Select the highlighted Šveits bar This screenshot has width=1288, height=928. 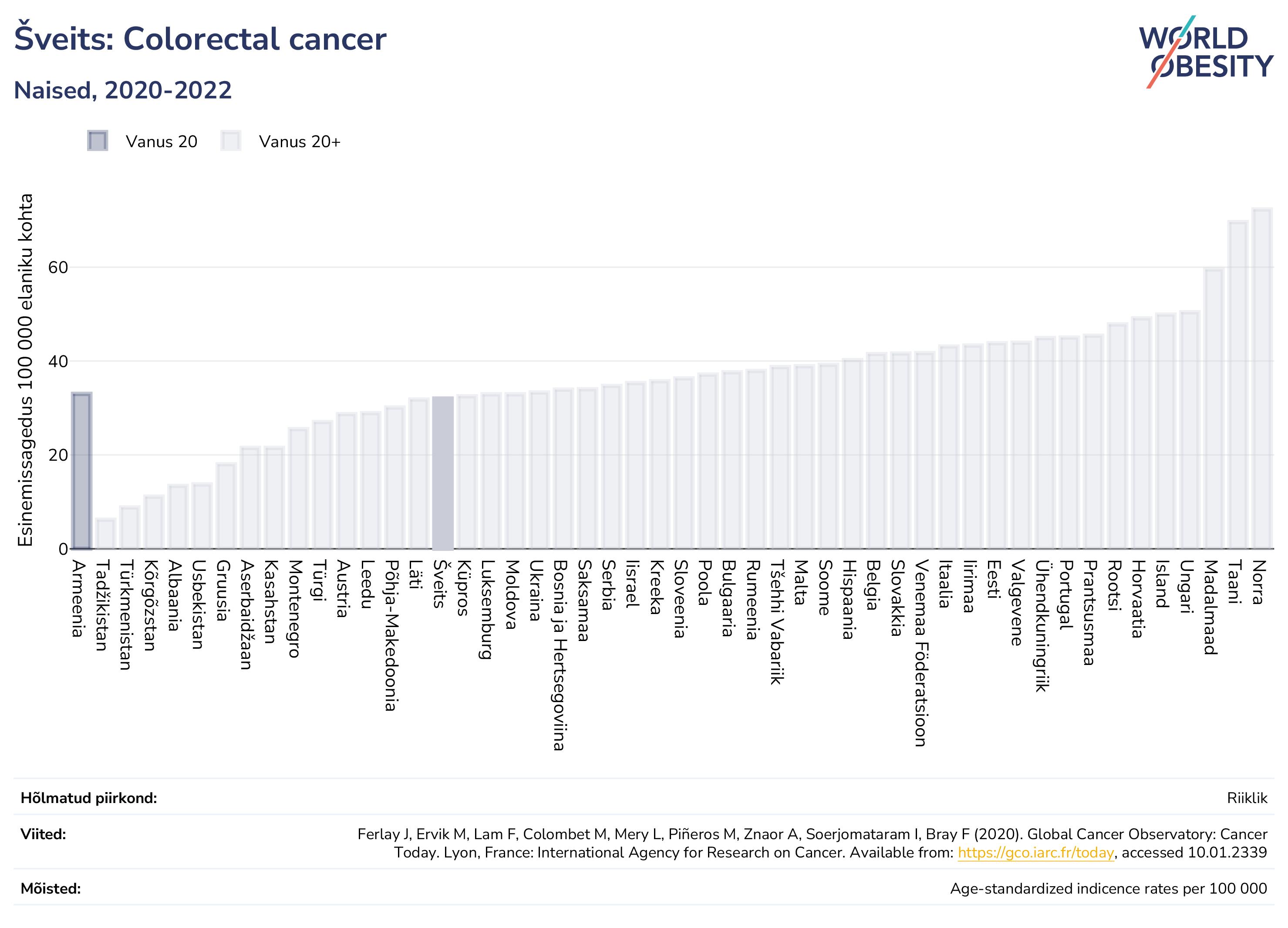[443, 473]
